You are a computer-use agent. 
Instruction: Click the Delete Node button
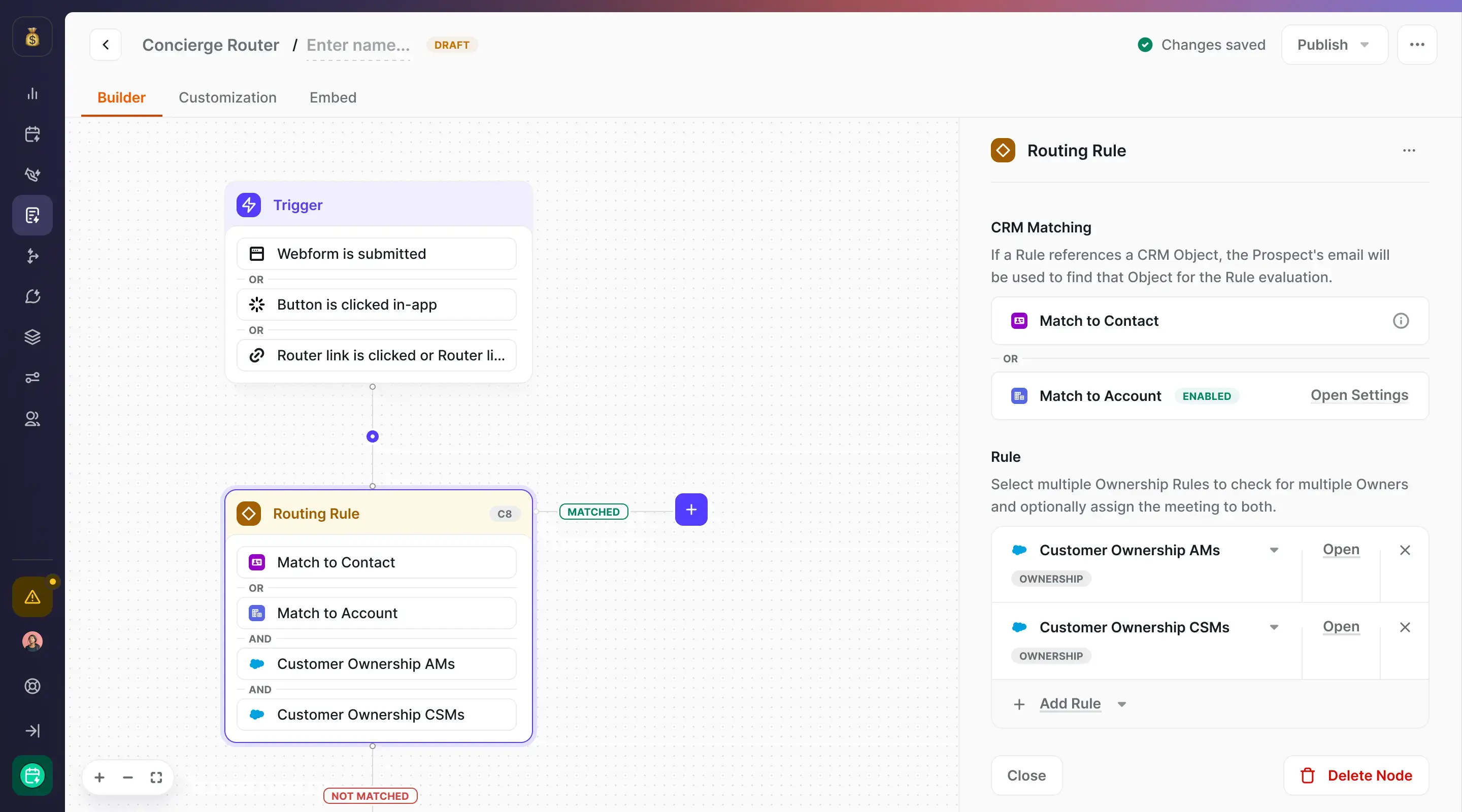pos(1355,775)
